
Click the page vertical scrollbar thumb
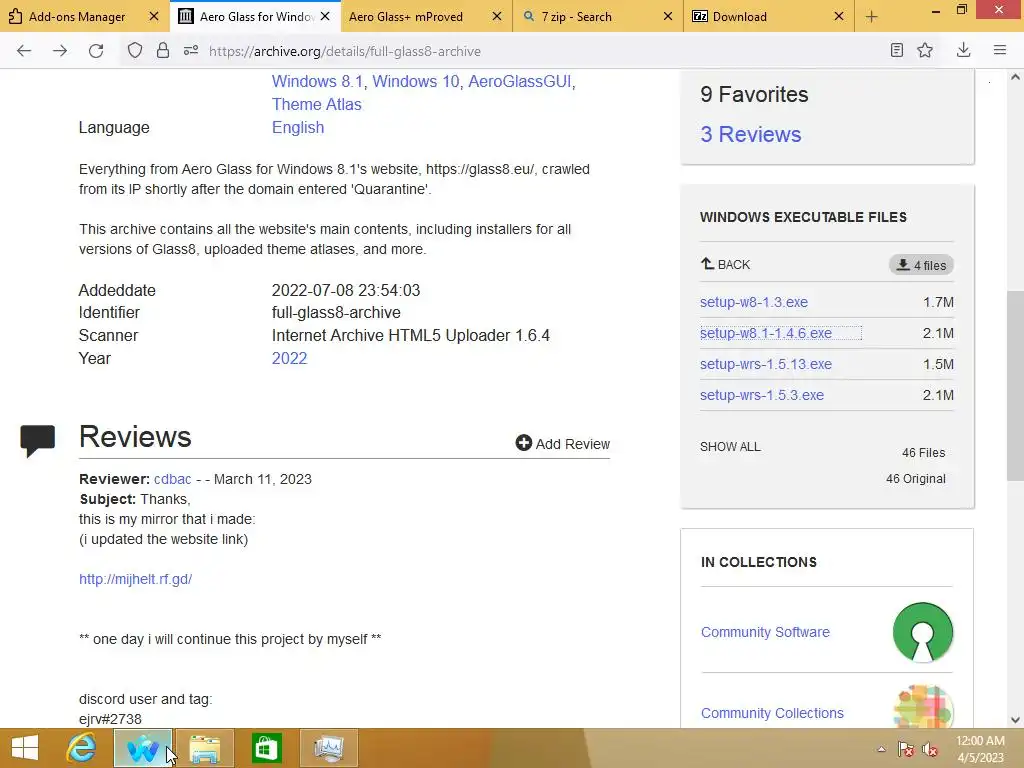[1015, 385]
